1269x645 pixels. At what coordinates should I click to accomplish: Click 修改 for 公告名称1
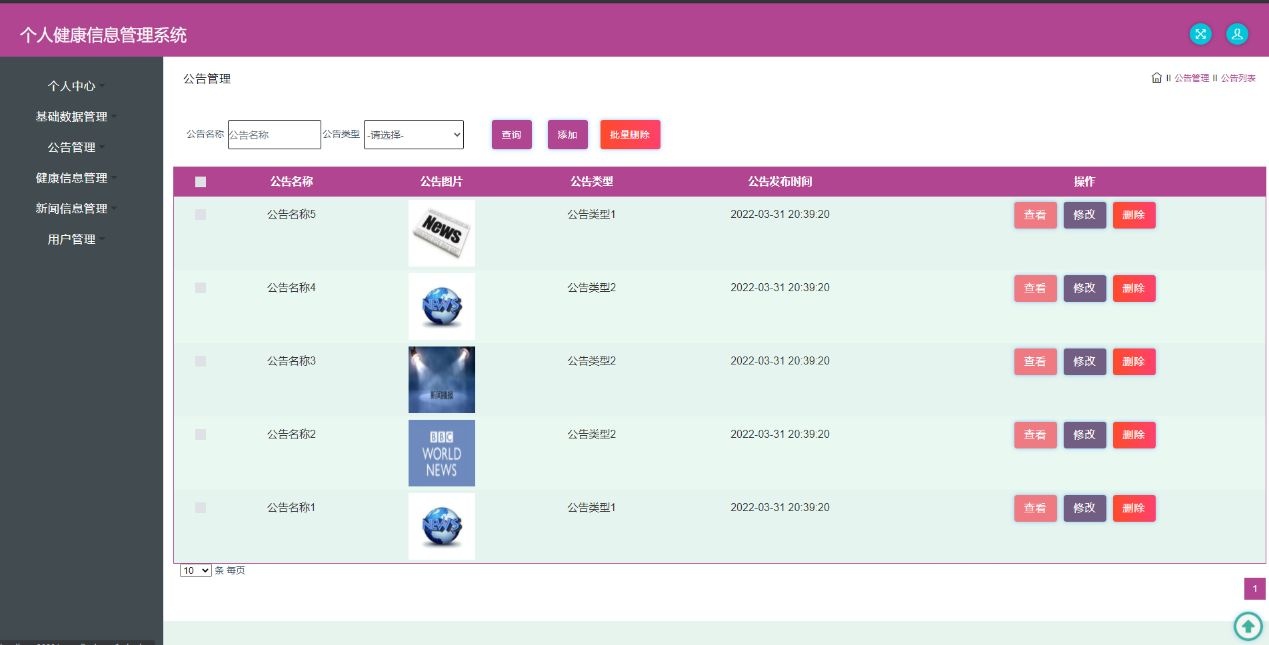[x=1085, y=508]
